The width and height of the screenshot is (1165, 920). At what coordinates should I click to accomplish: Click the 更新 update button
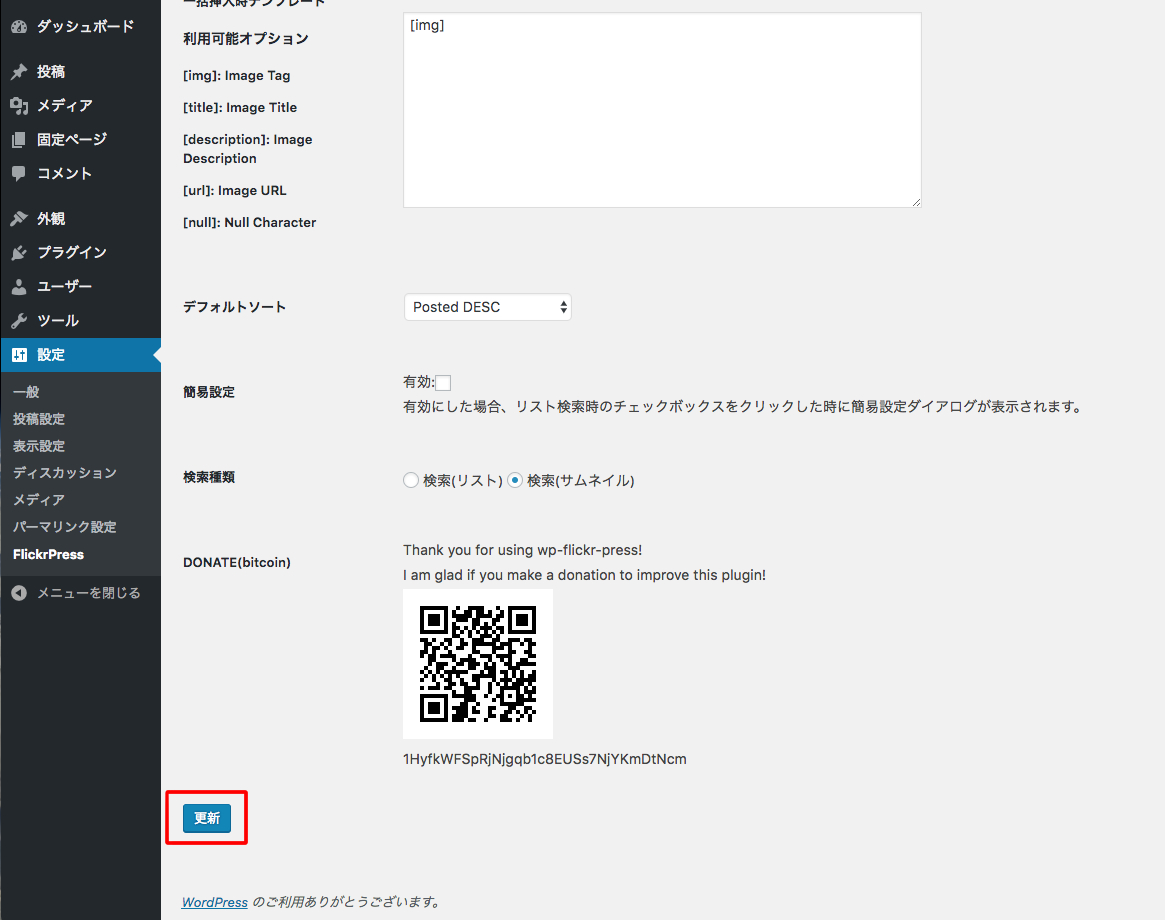(x=207, y=818)
